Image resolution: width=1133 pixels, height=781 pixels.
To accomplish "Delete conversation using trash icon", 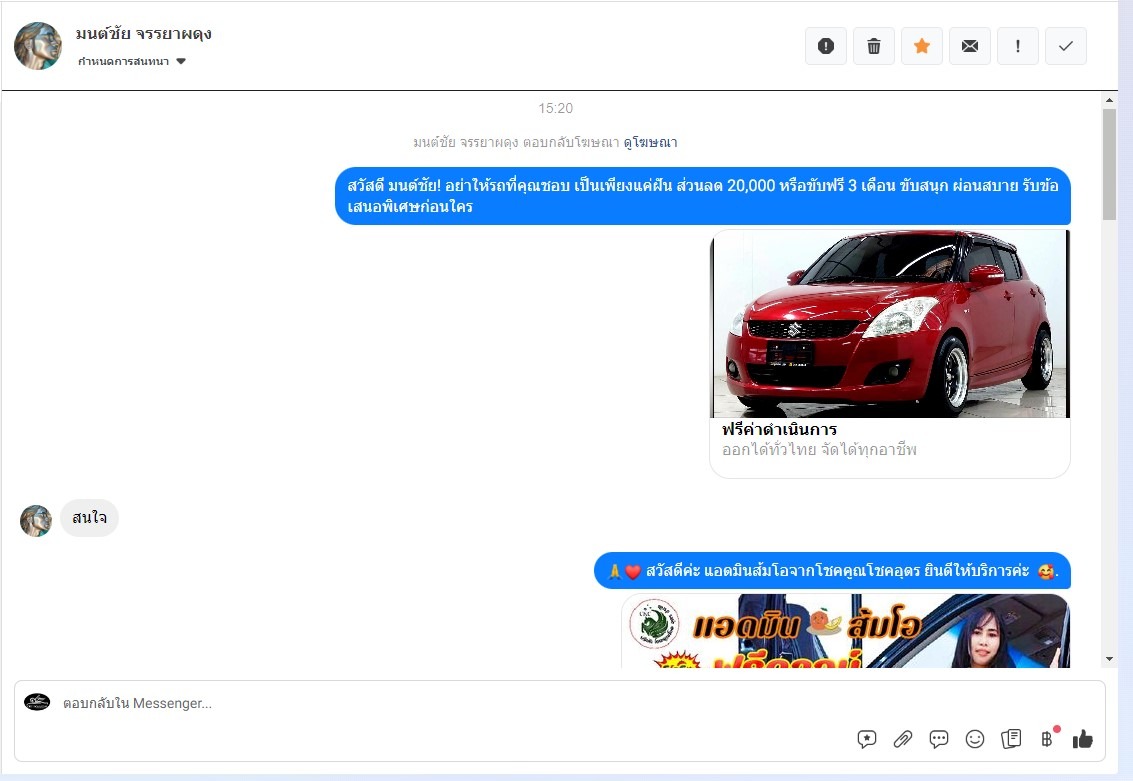I will [874, 46].
